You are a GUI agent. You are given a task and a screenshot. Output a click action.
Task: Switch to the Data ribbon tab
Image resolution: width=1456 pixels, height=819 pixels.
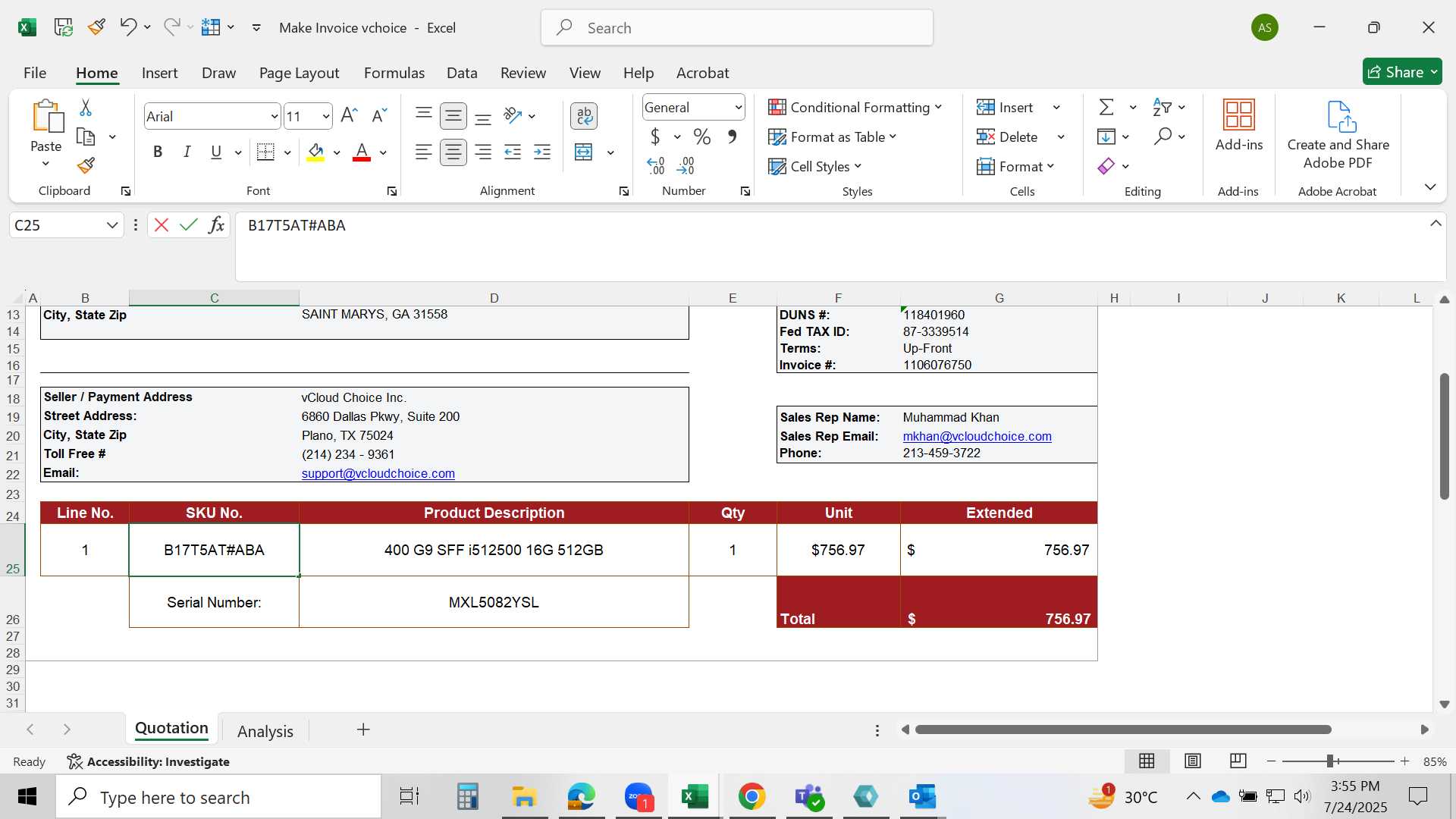pos(462,73)
